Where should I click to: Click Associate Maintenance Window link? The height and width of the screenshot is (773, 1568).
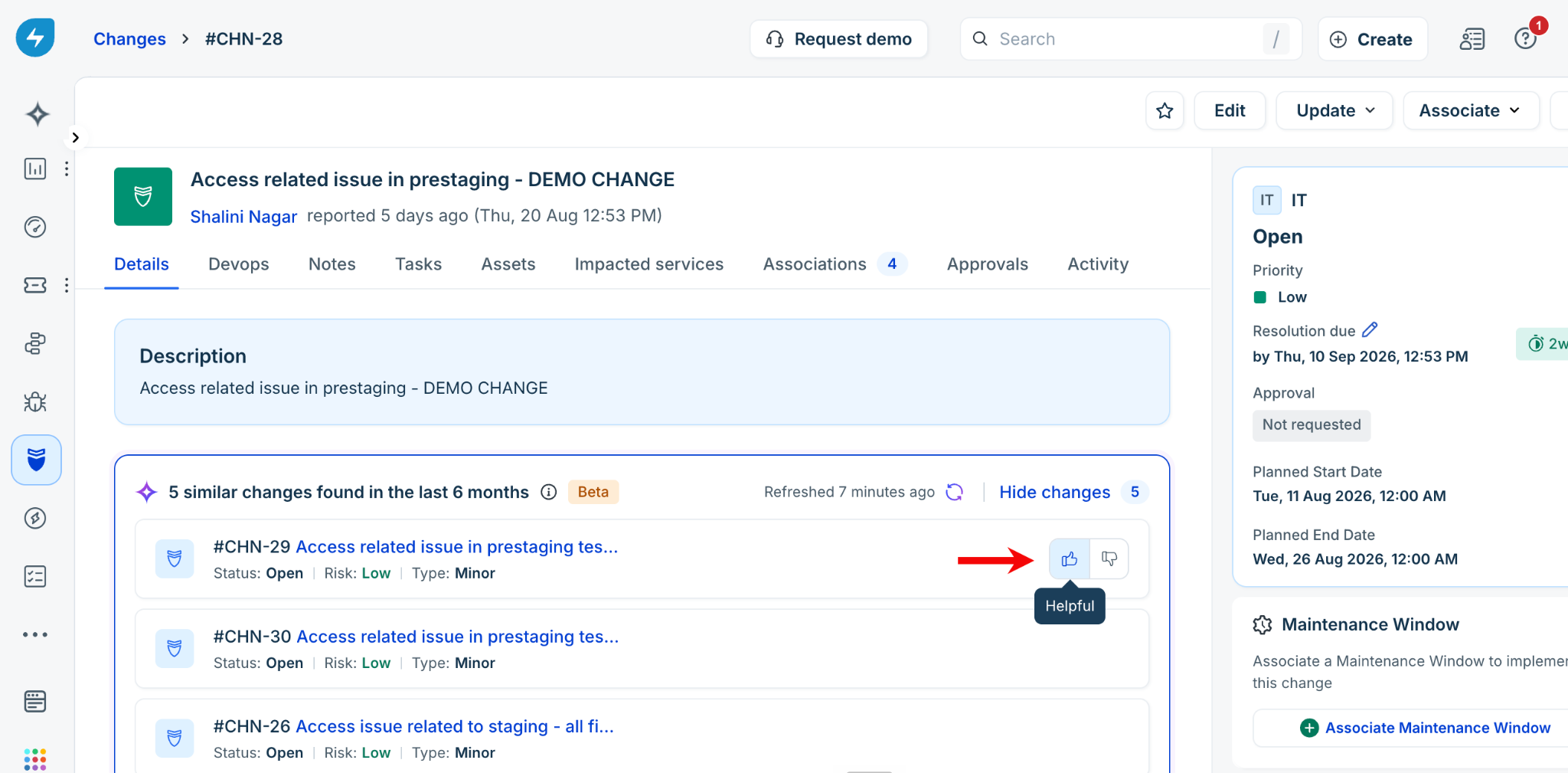click(x=1437, y=728)
